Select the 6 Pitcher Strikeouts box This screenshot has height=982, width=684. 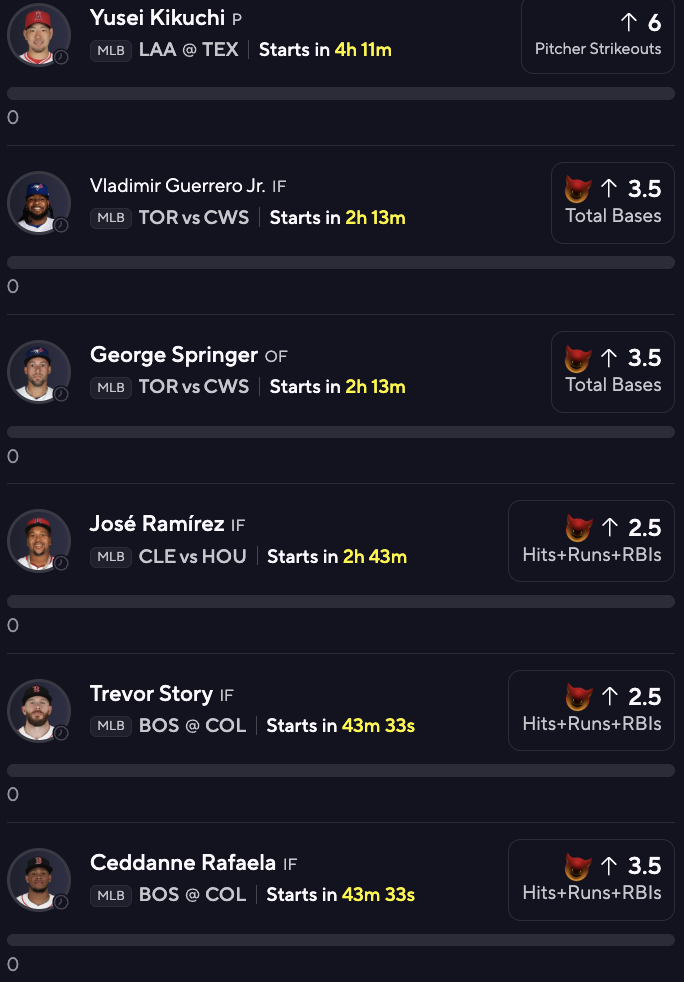click(598, 34)
